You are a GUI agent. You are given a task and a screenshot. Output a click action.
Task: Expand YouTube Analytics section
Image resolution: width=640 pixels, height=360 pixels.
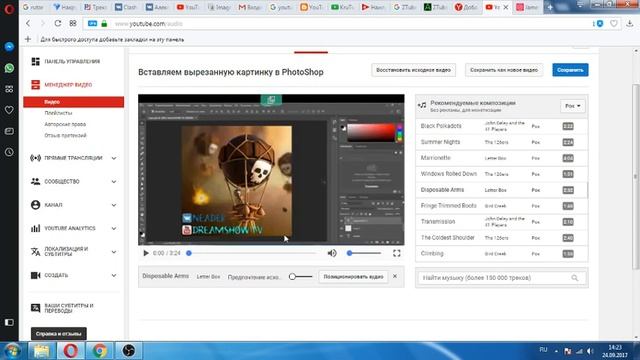pyautogui.click(x=114, y=228)
